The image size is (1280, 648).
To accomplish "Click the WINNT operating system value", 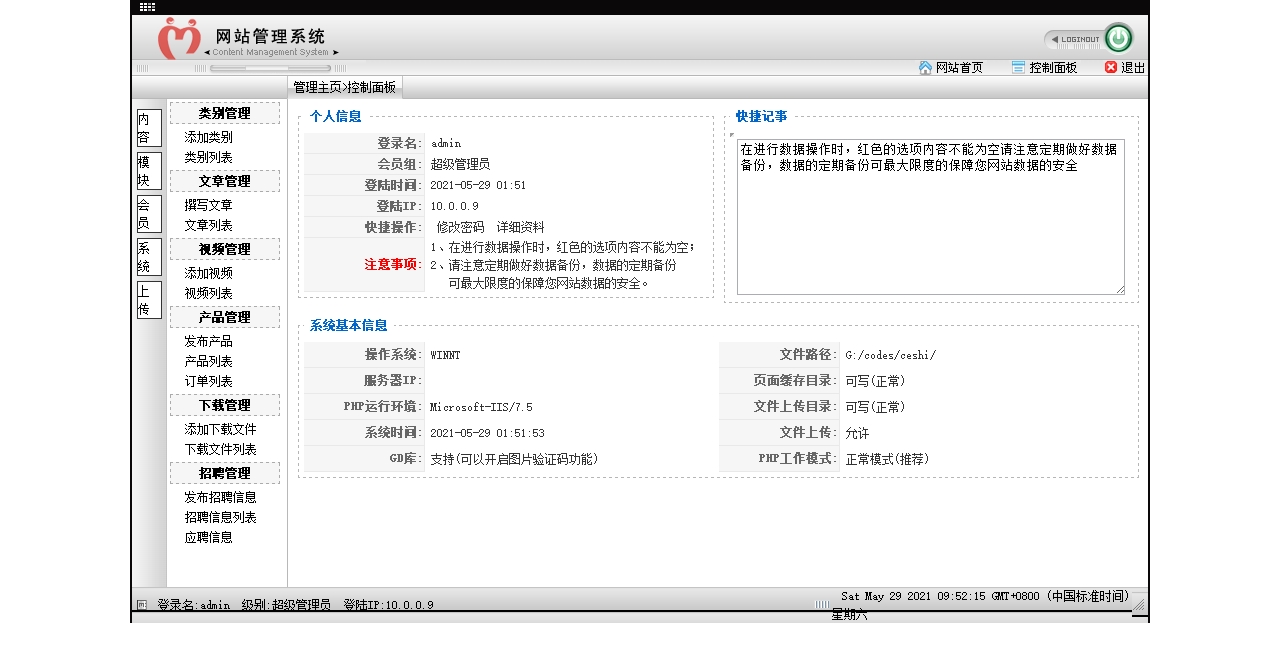I will [x=445, y=355].
